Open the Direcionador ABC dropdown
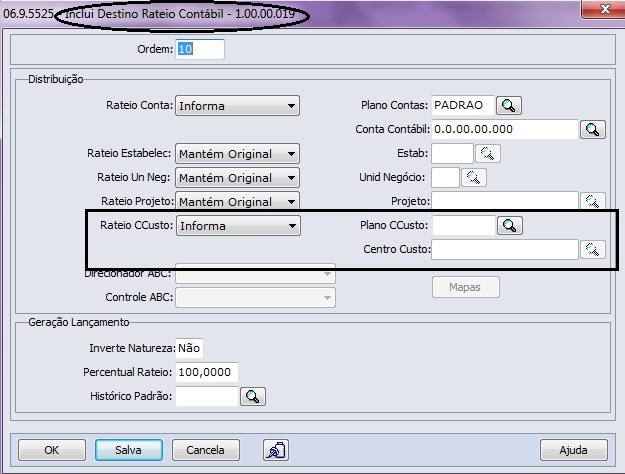Image resolution: width=625 pixels, height=474 pixels. pyautogui.click(x=256, y=274)
